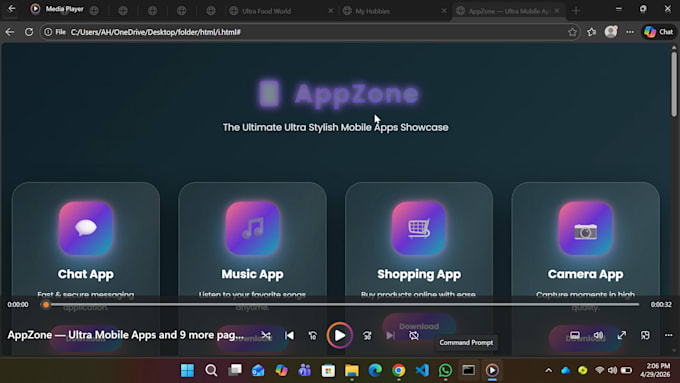Image resolution: width=680 pixels, height=383 pixels.
Task: Open the mini player view
Action: (645, 335)
